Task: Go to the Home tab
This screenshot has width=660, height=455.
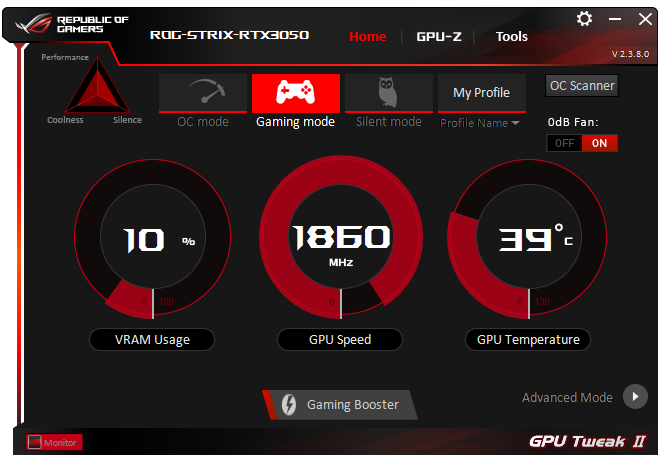Action: (x=367, y=37)
